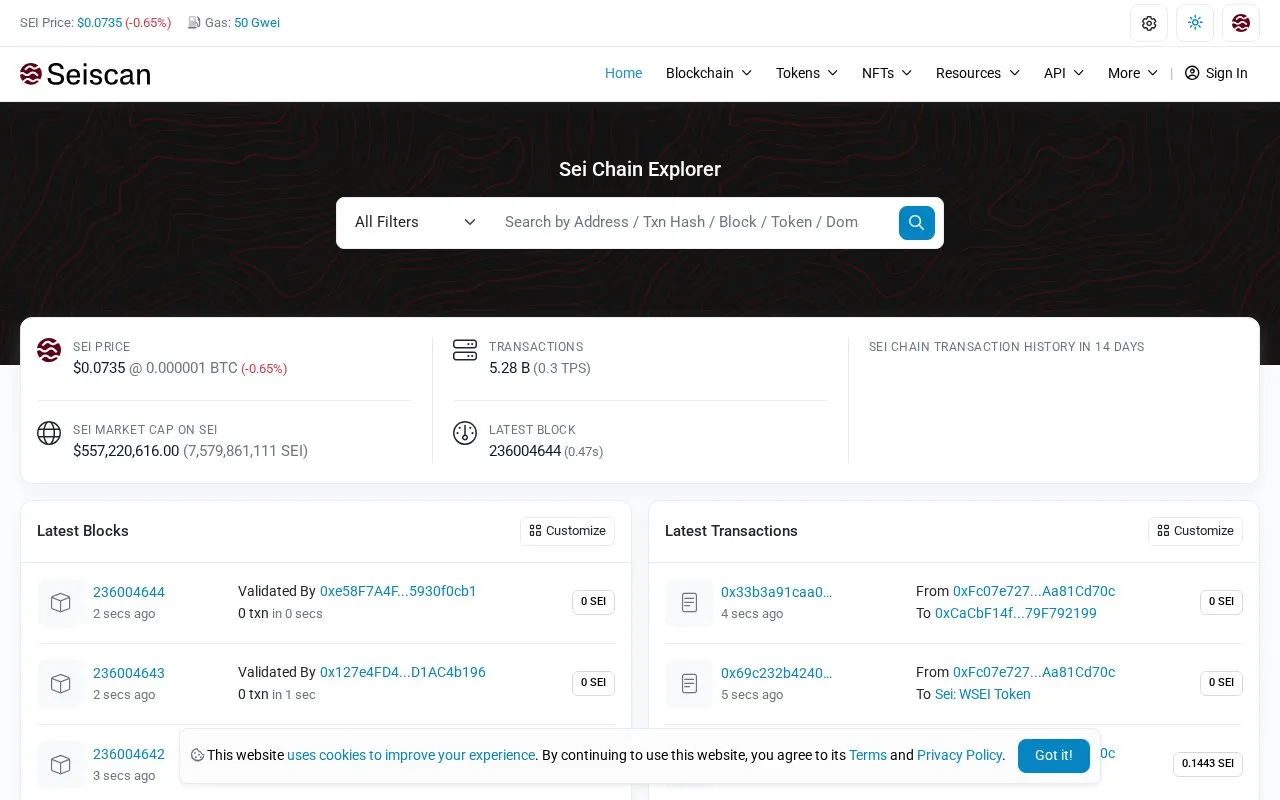The image size is (1280, 800).
Task: Go to the Home nav item
Action: point(623,73)
